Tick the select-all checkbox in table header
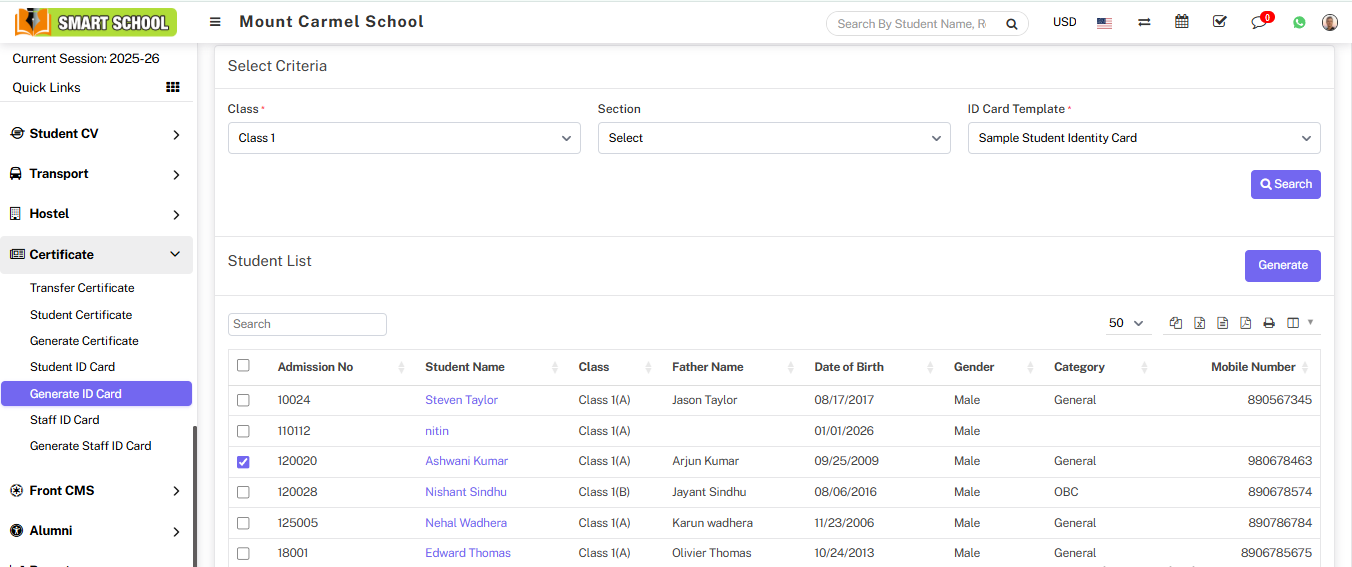 (243, 366)
